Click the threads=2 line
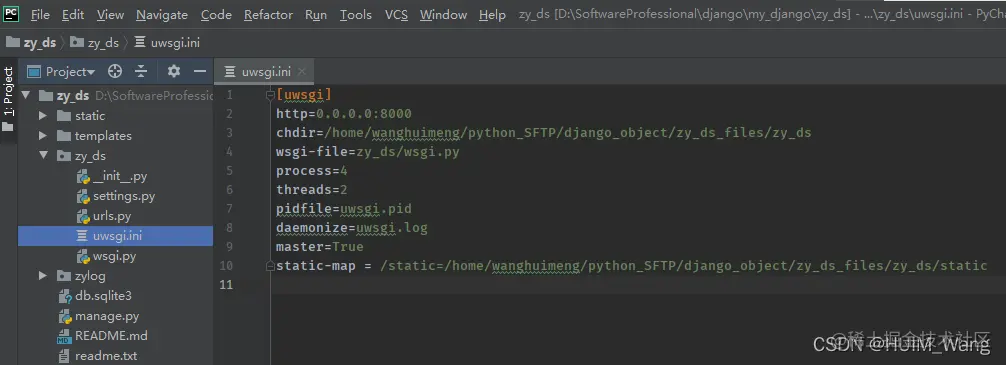The width and height of the screenshot is (1006, 365). [312, 190]
